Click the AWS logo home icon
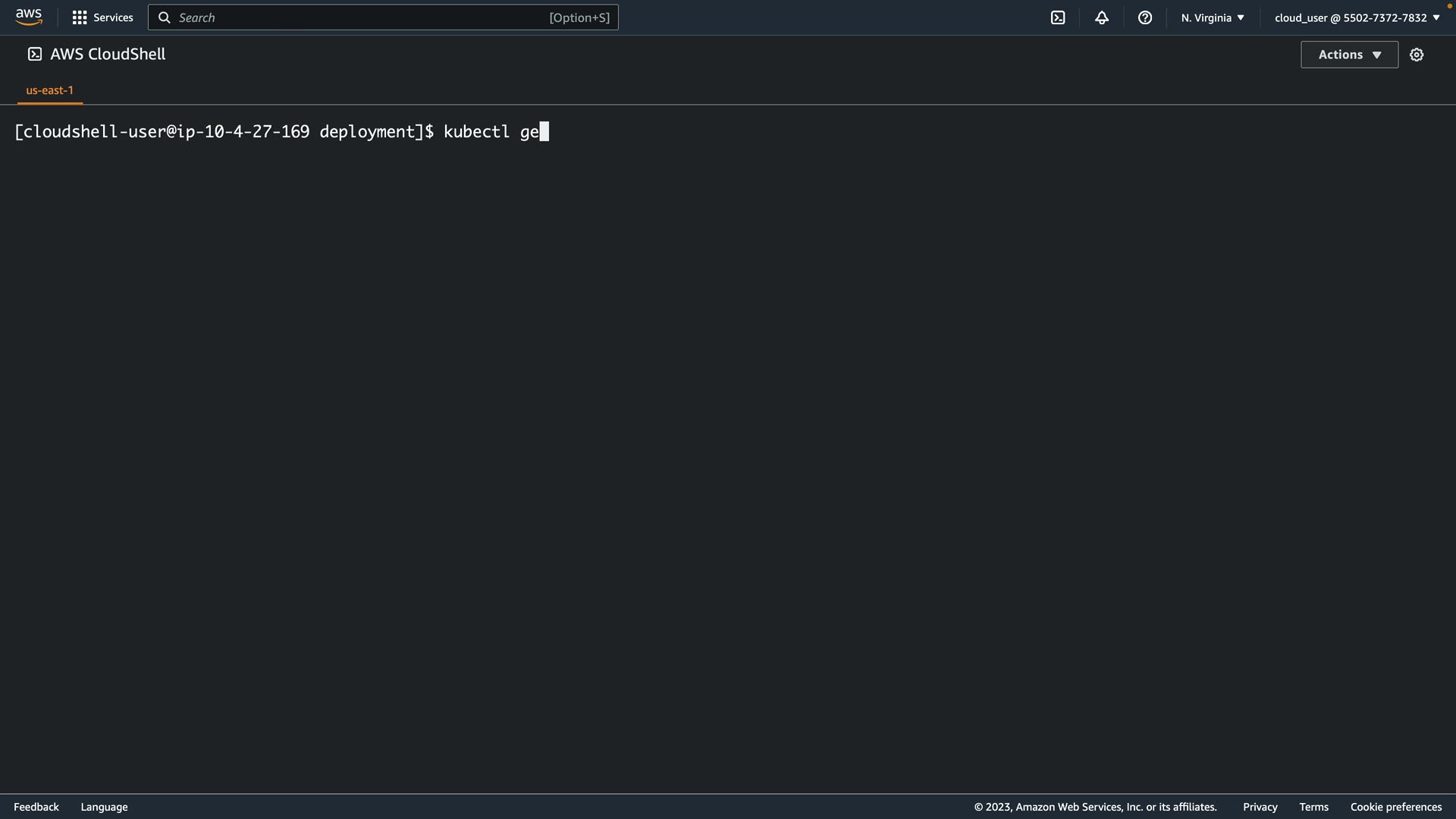Viewport: 1456px width, 819px height. coord(29,17)
